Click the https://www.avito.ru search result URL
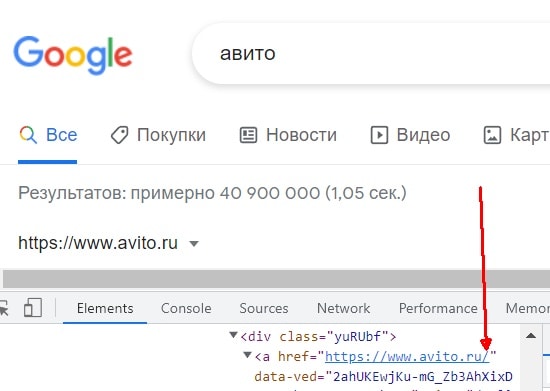550x391 pixels. coord(98,243)
